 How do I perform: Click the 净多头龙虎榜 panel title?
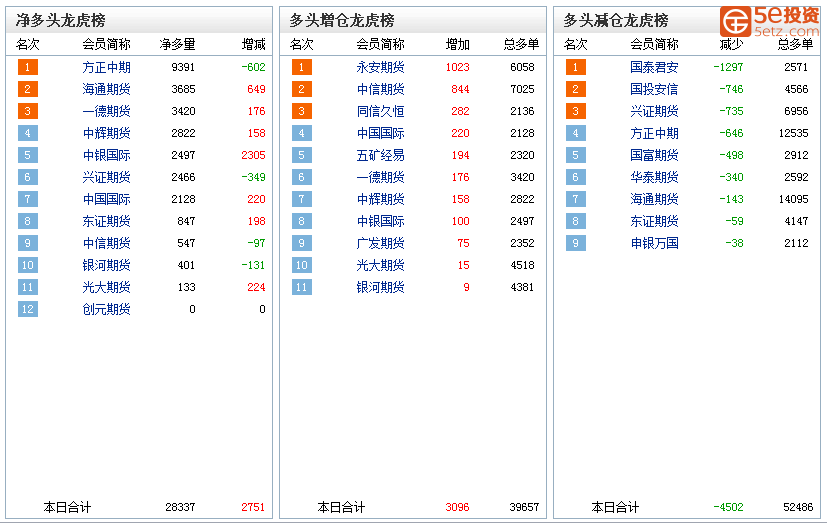pyautogui.click(x=61, y=20)
